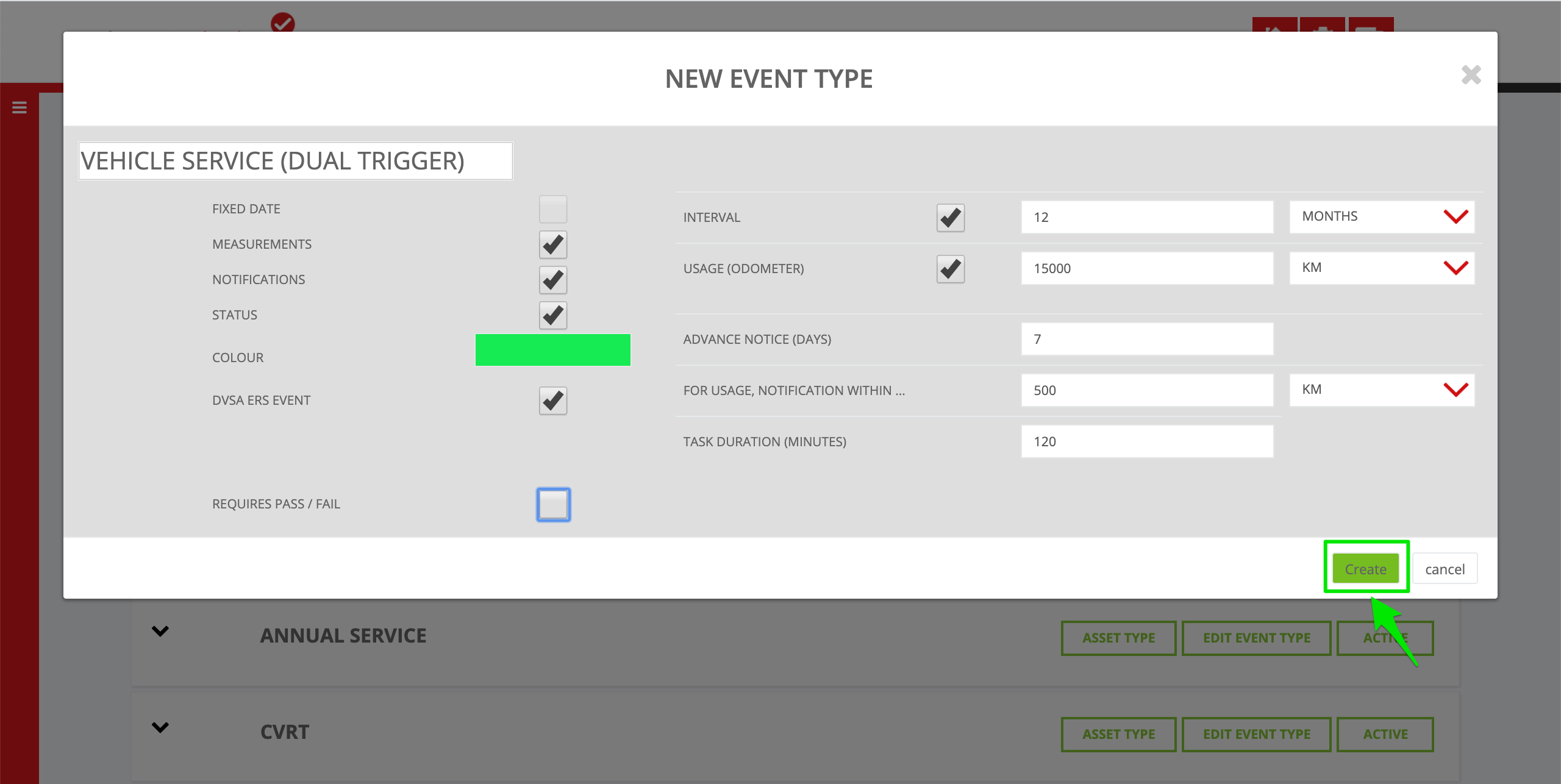
Task: Click the CVRT event type title
Action: click(285, 732)
